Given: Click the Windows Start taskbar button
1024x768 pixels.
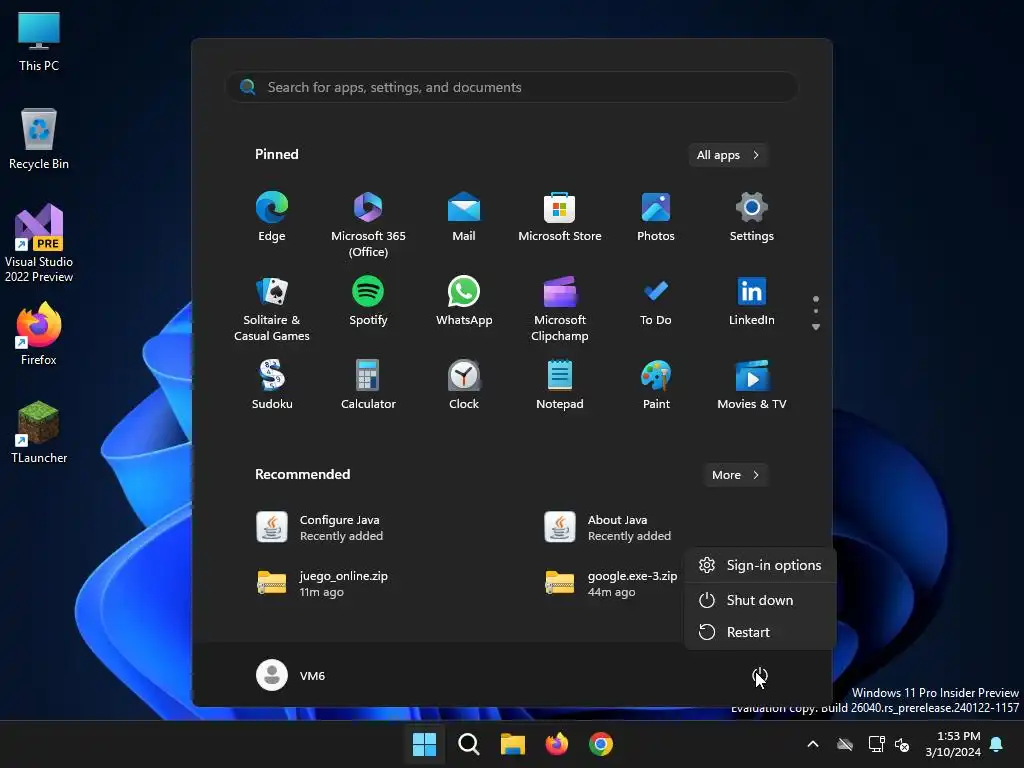Looking at the screenshot, I should coord(424,744).
